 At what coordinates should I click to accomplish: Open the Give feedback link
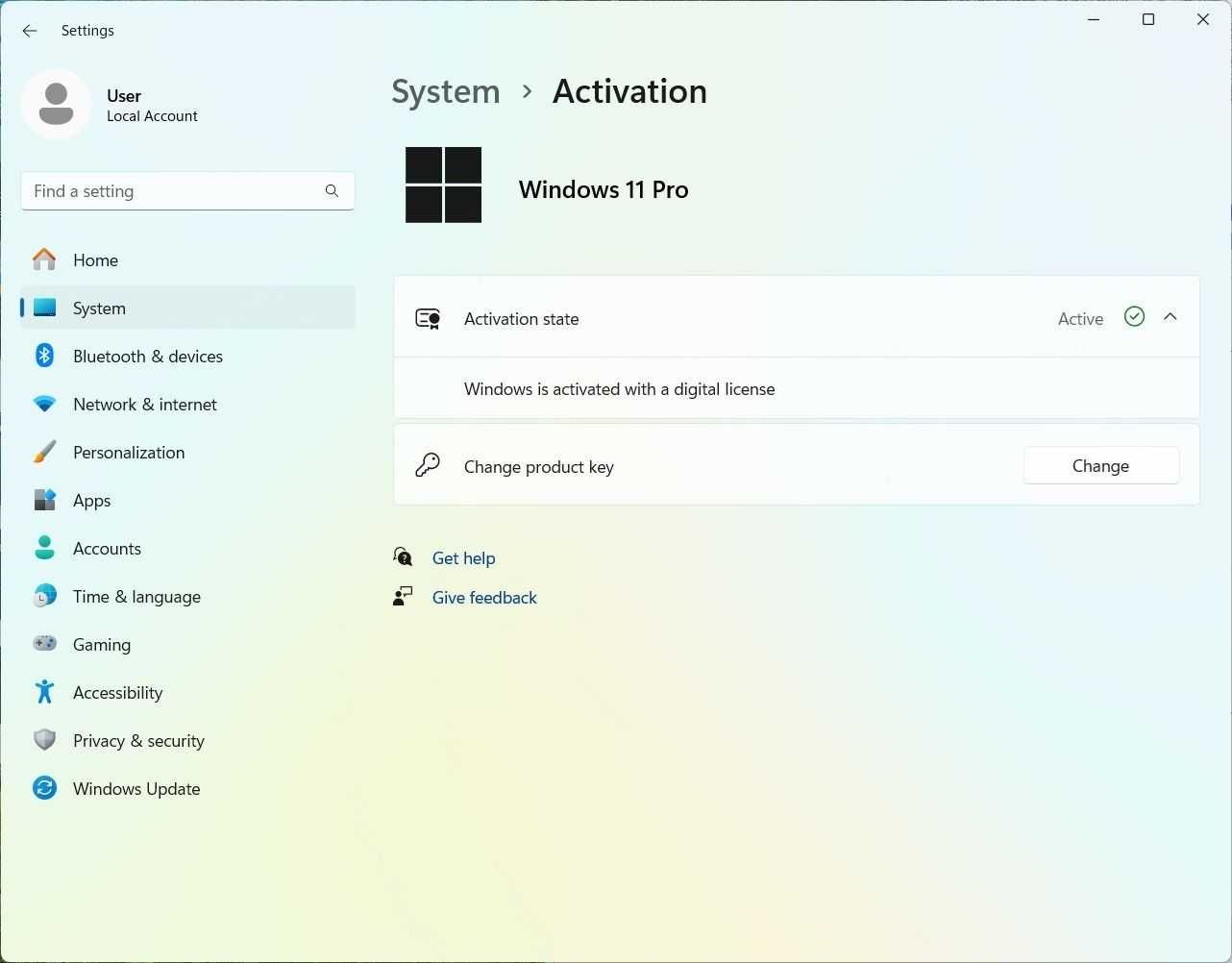tap(484, 598)
